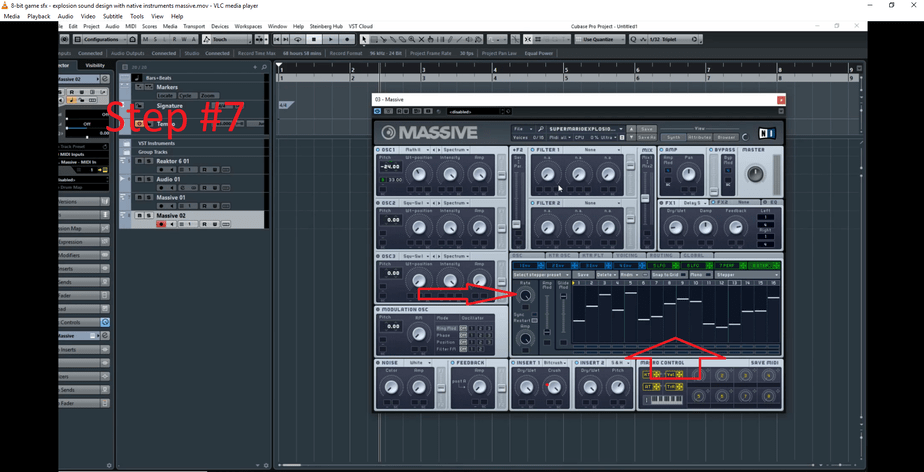Click preset up arrow next to Save
Viewport: 924px width, 472px height.
631,128
